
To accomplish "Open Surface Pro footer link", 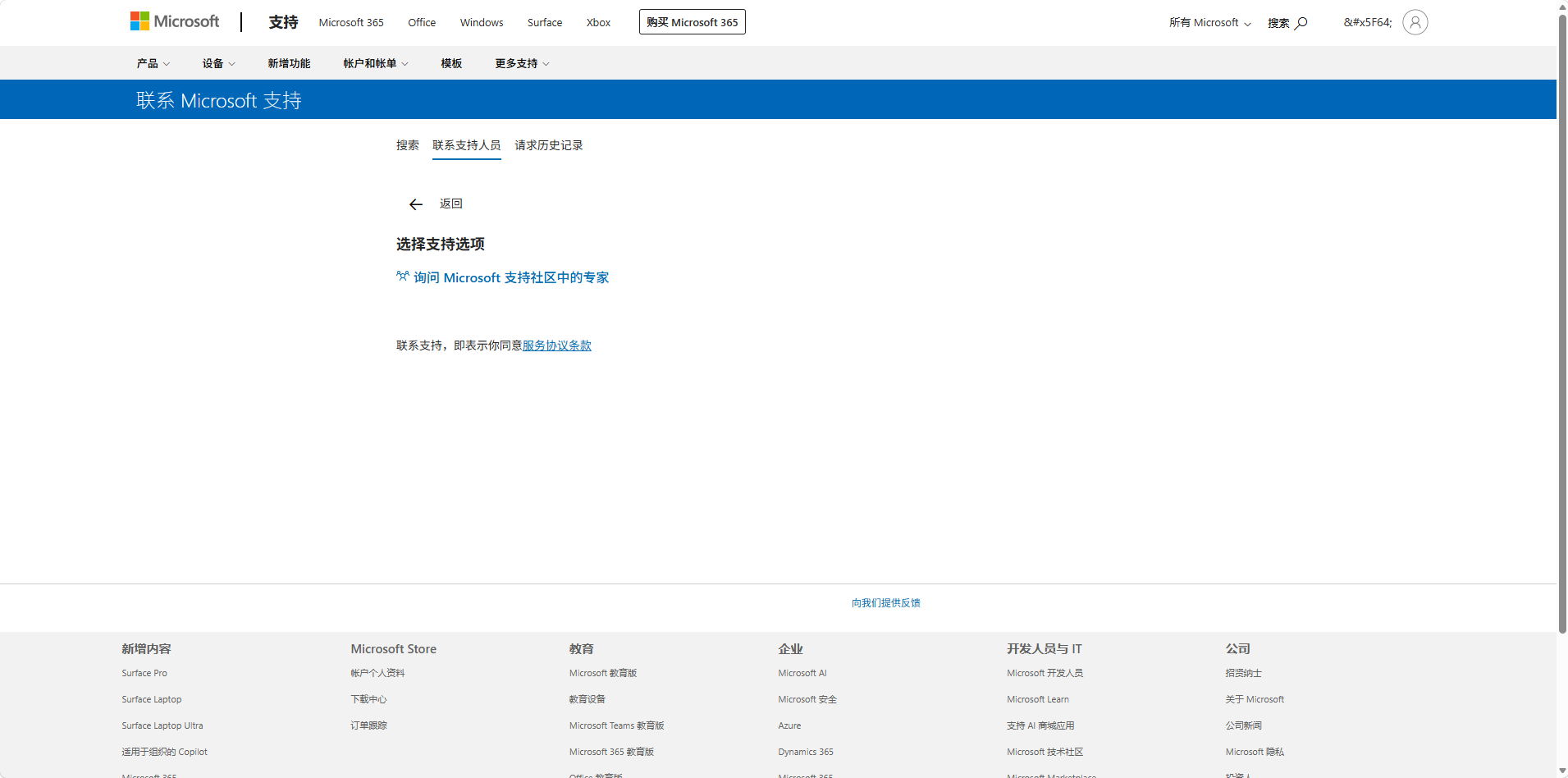I will pos(144,673).
